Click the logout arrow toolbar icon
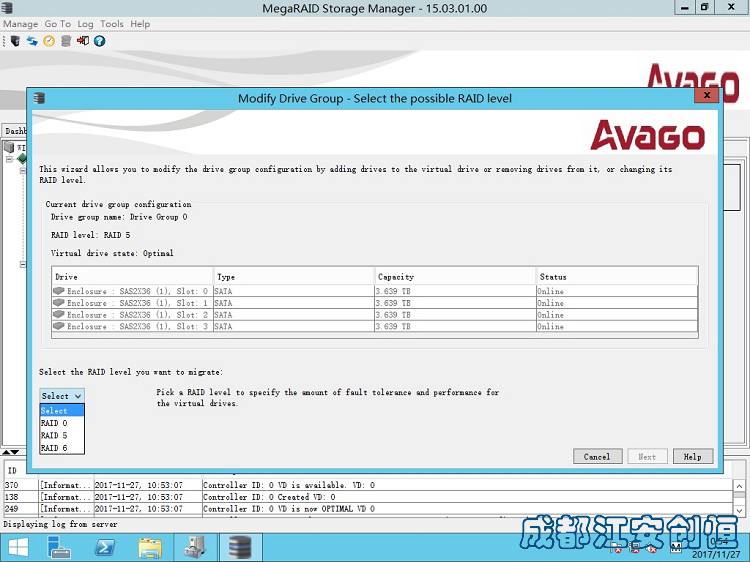The image size is (750, 562). point(83,41)
